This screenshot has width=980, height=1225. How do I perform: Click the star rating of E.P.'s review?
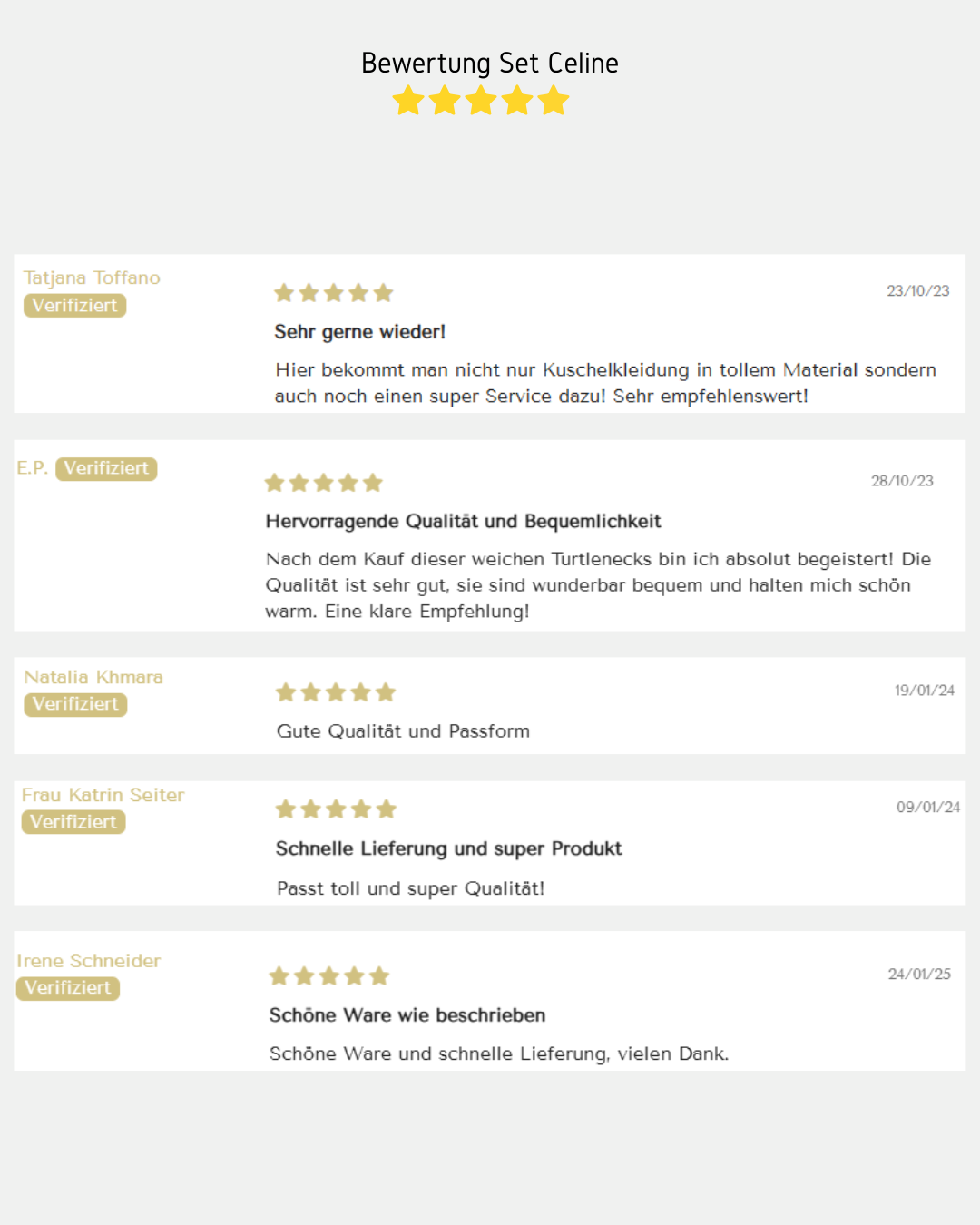[324, 483]
